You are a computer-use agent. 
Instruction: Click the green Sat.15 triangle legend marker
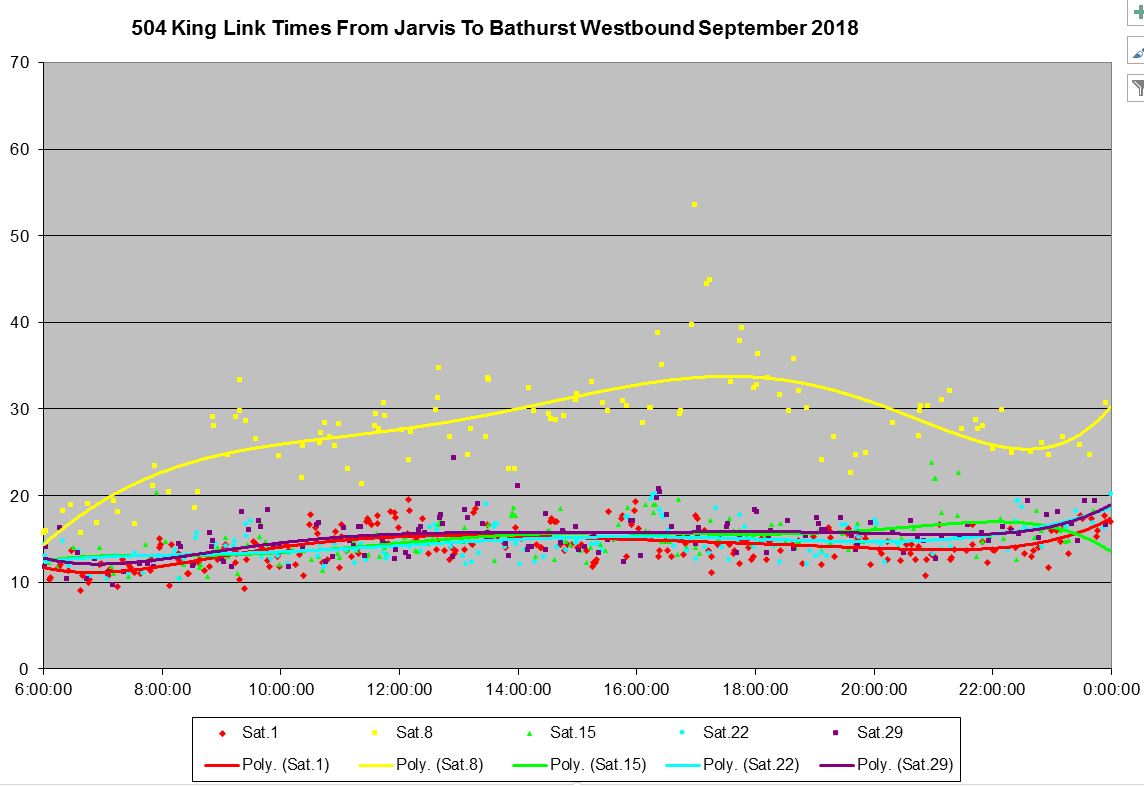(x=530, y=733)
